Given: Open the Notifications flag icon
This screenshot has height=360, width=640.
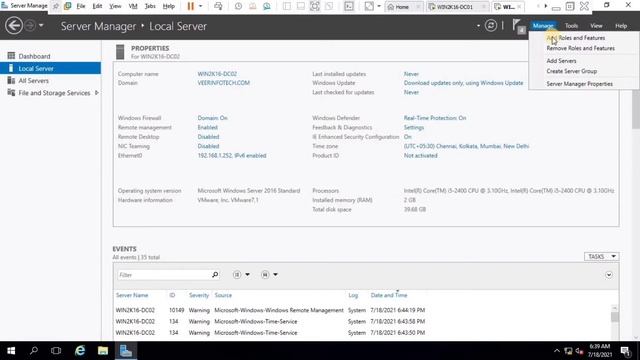Looking at the screenshot, I should (x=518, y=26).
